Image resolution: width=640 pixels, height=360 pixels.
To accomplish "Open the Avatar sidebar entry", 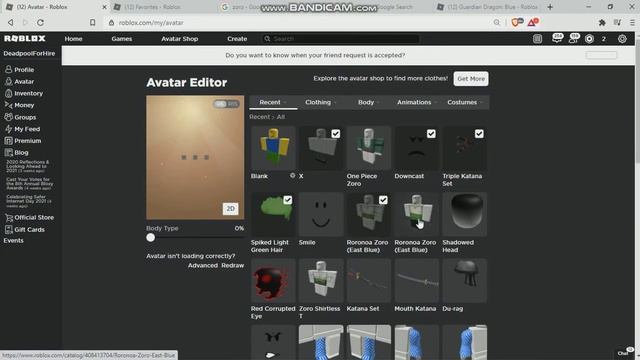I will click(x=19, y=82).
